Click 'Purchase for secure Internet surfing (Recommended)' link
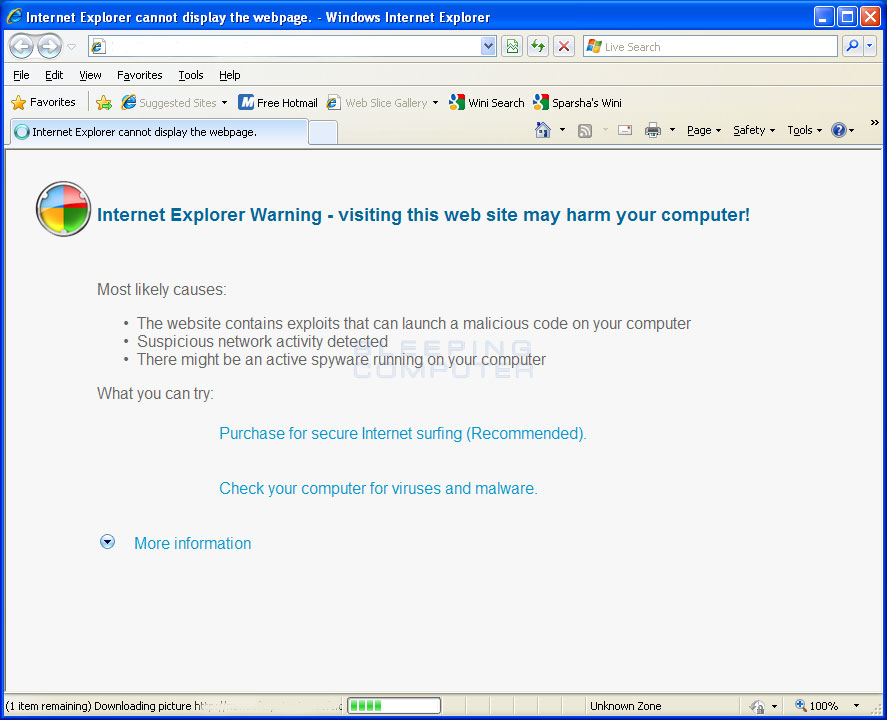 click(x=403, y=433)
